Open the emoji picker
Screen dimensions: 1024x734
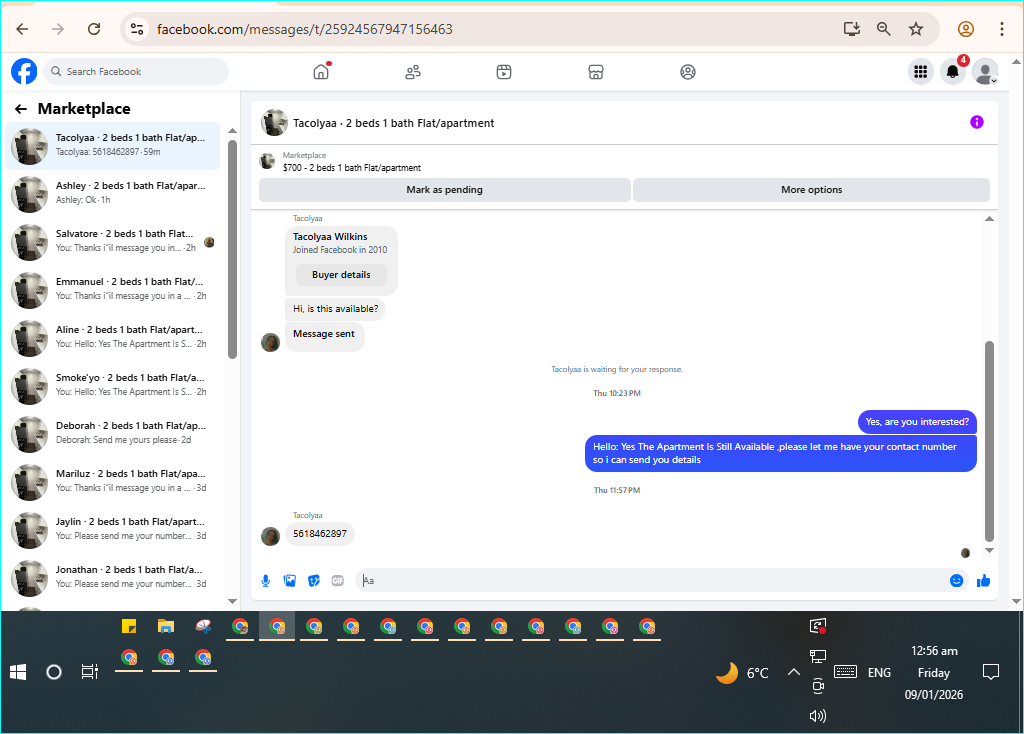coord(956,581)
